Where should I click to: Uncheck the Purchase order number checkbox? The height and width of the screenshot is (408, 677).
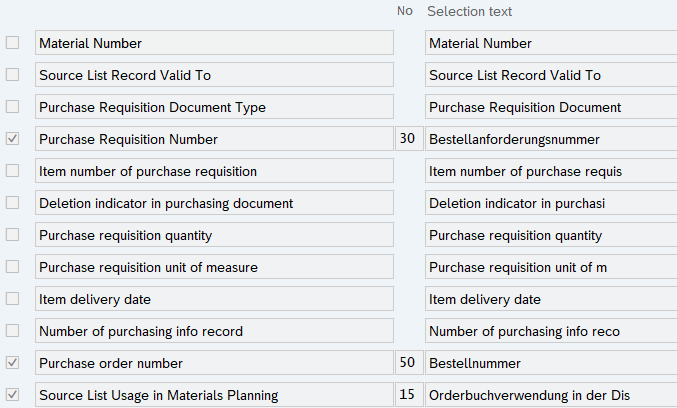pyautogui.click(x=12, y=363)
